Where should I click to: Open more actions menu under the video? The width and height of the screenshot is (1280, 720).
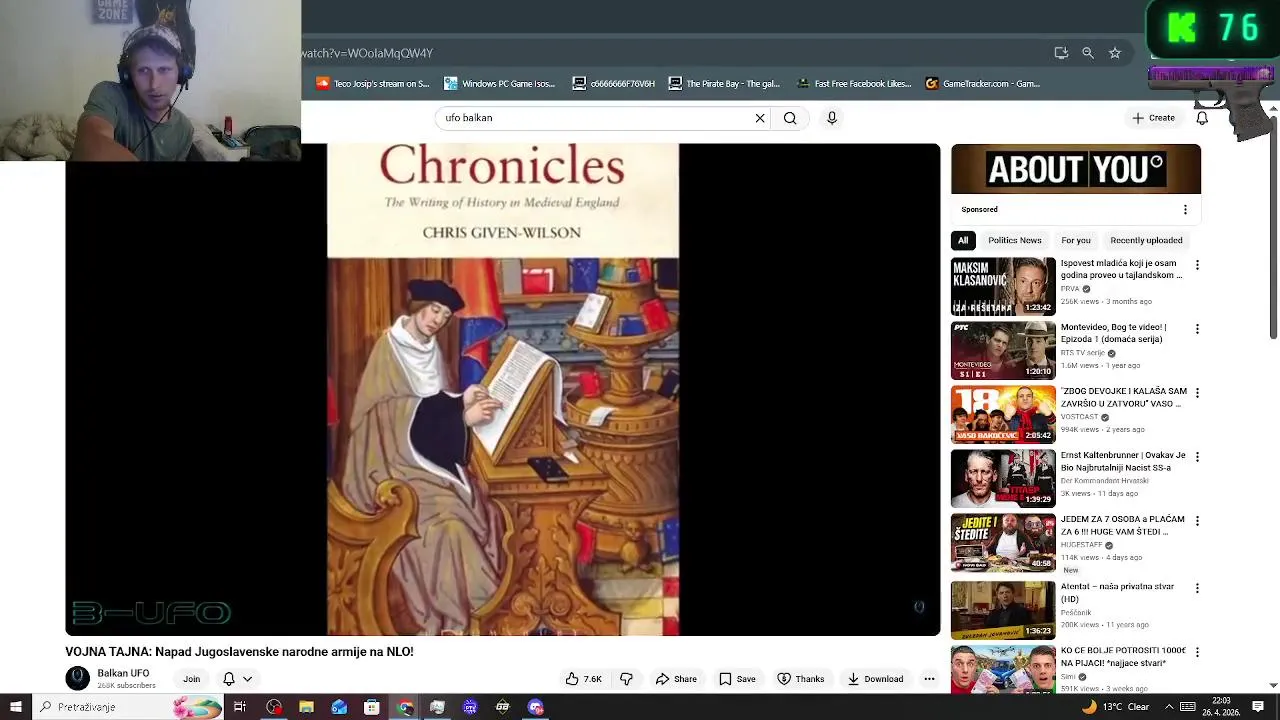click(929, 679)
